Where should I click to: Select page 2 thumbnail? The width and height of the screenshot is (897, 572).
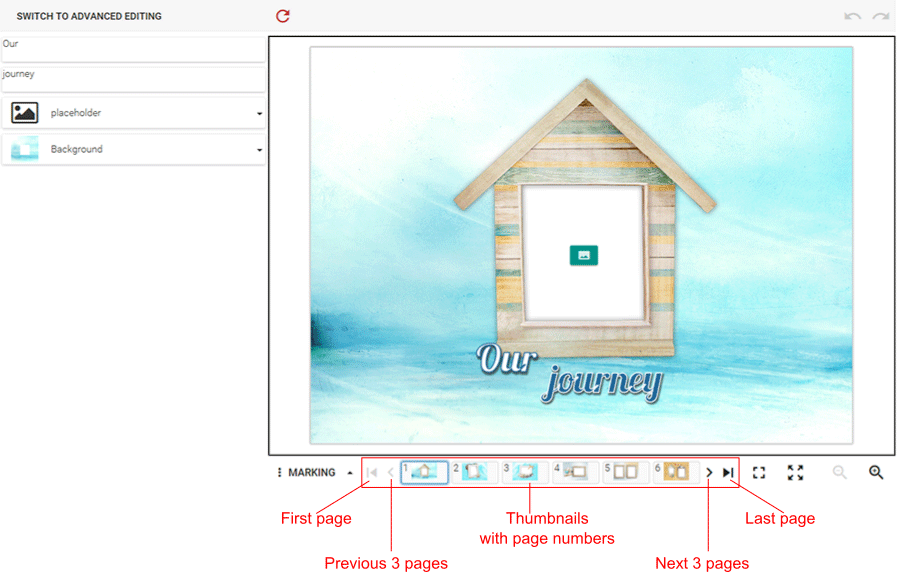coord(474,472)
